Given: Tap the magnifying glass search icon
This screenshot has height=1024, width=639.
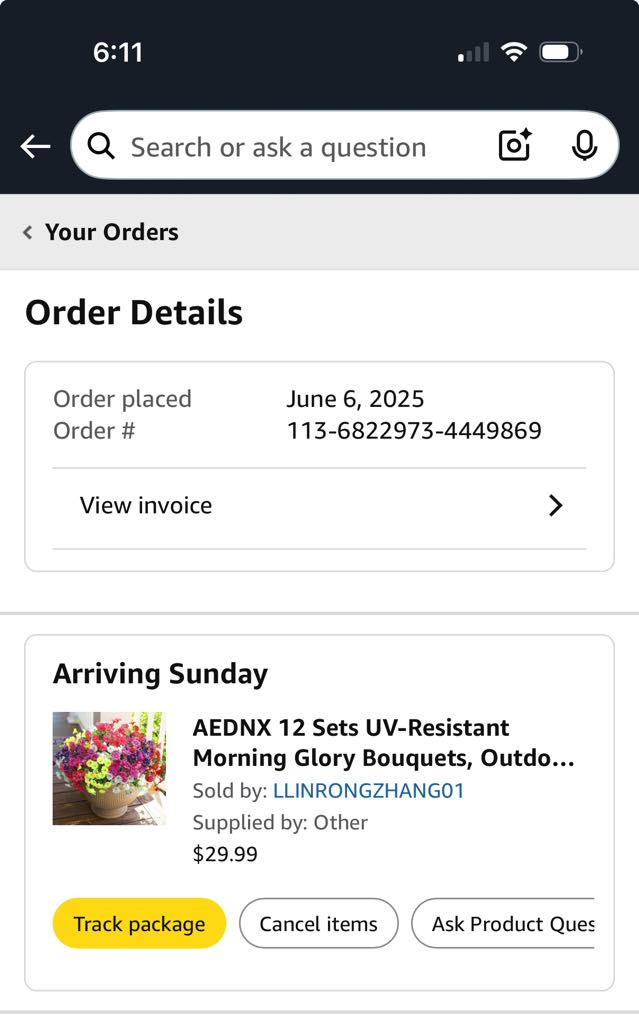Looking at the screenshot, I should [101, 147].
